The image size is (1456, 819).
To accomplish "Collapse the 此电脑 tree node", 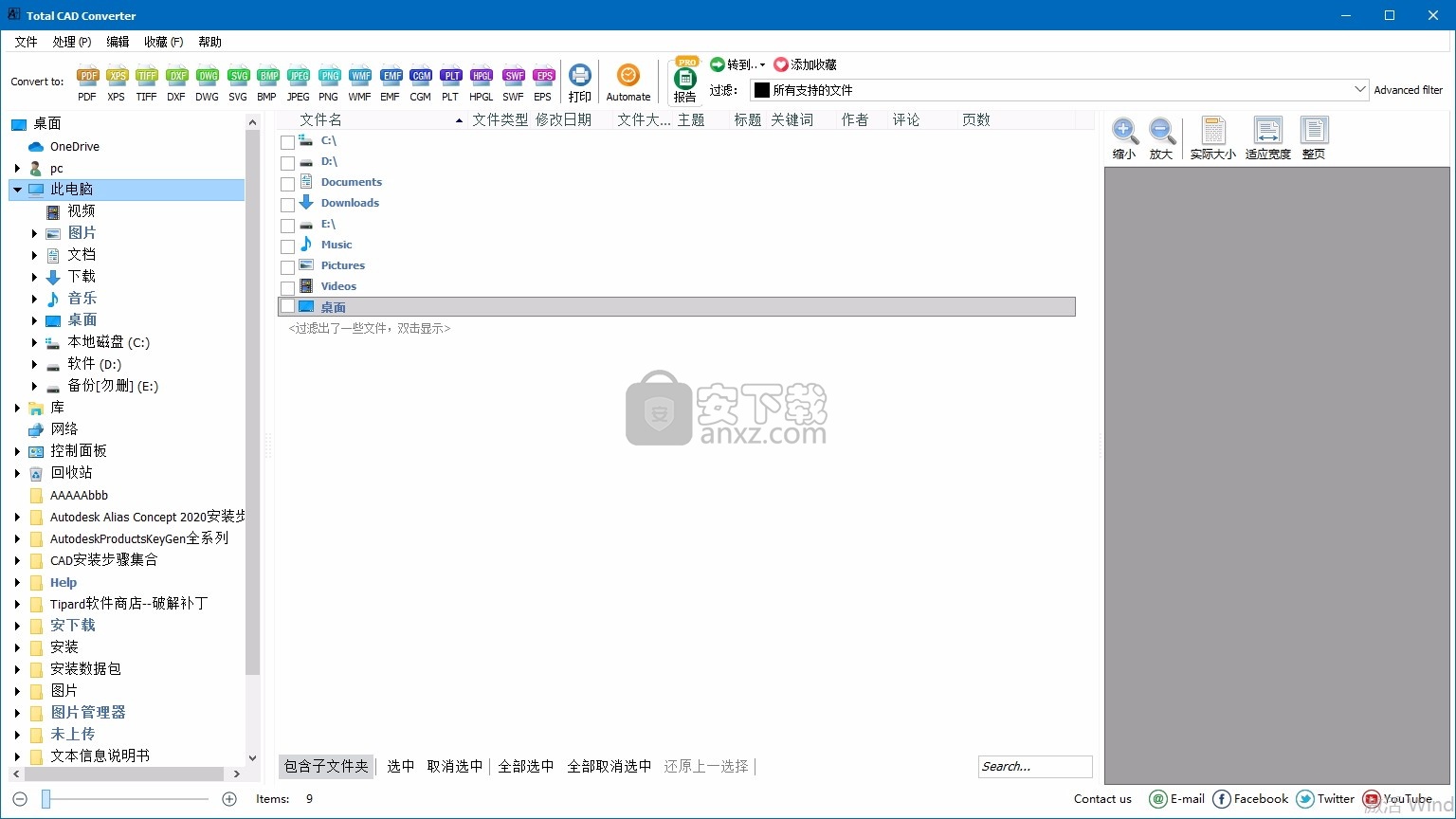I will click(17, 190).
